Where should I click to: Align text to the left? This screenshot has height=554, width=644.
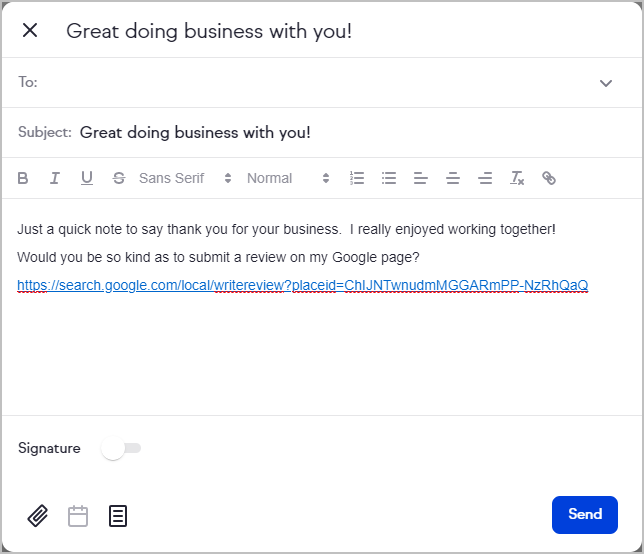(421, 178)
